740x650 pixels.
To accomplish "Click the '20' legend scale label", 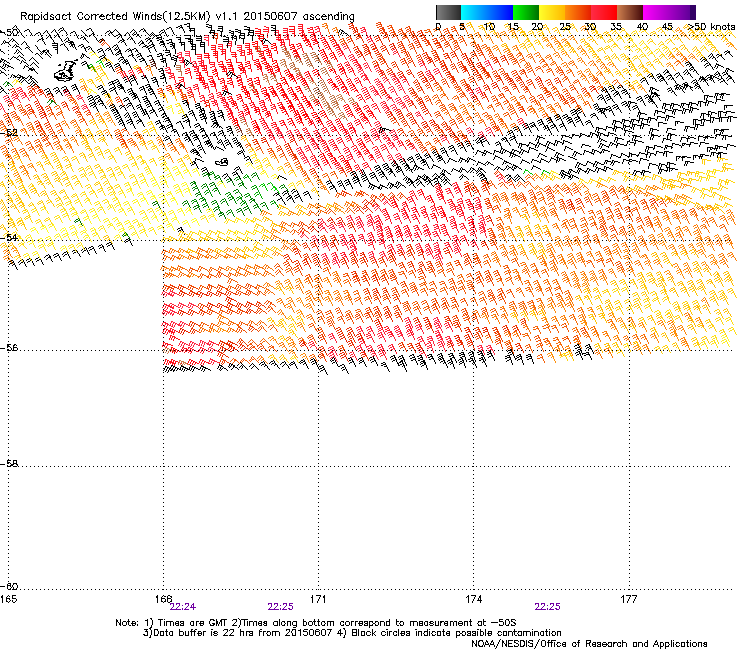I will [x=537, y=27].
